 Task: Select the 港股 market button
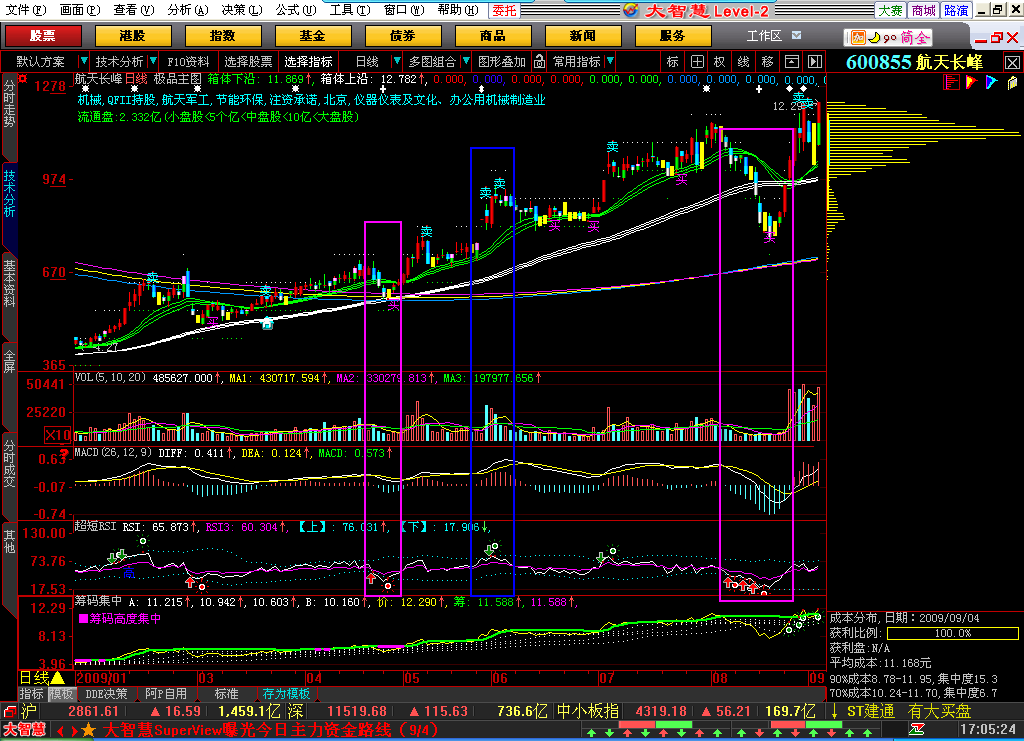(x=133, y=36)
